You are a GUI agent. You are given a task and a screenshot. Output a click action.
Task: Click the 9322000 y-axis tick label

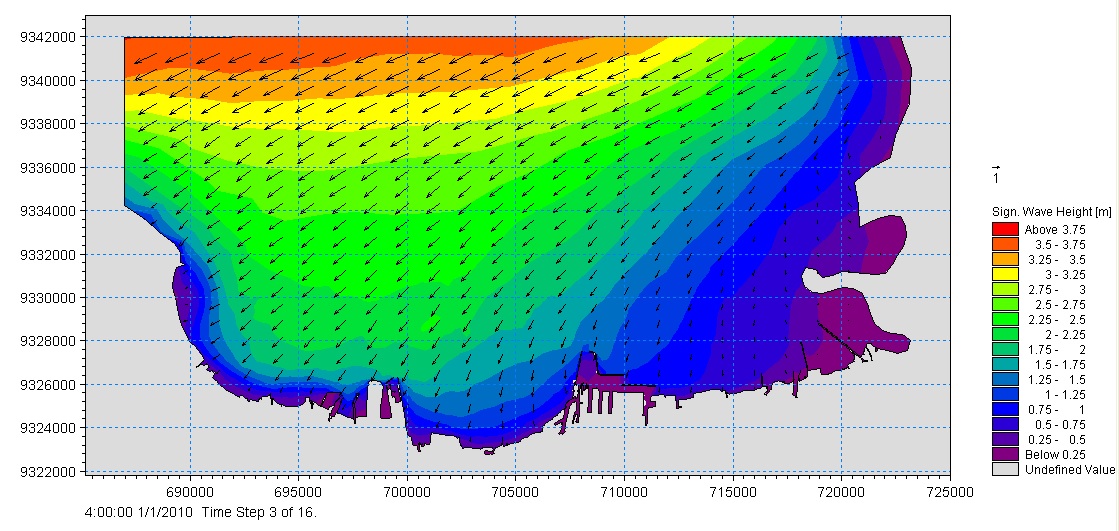point(47,471)
